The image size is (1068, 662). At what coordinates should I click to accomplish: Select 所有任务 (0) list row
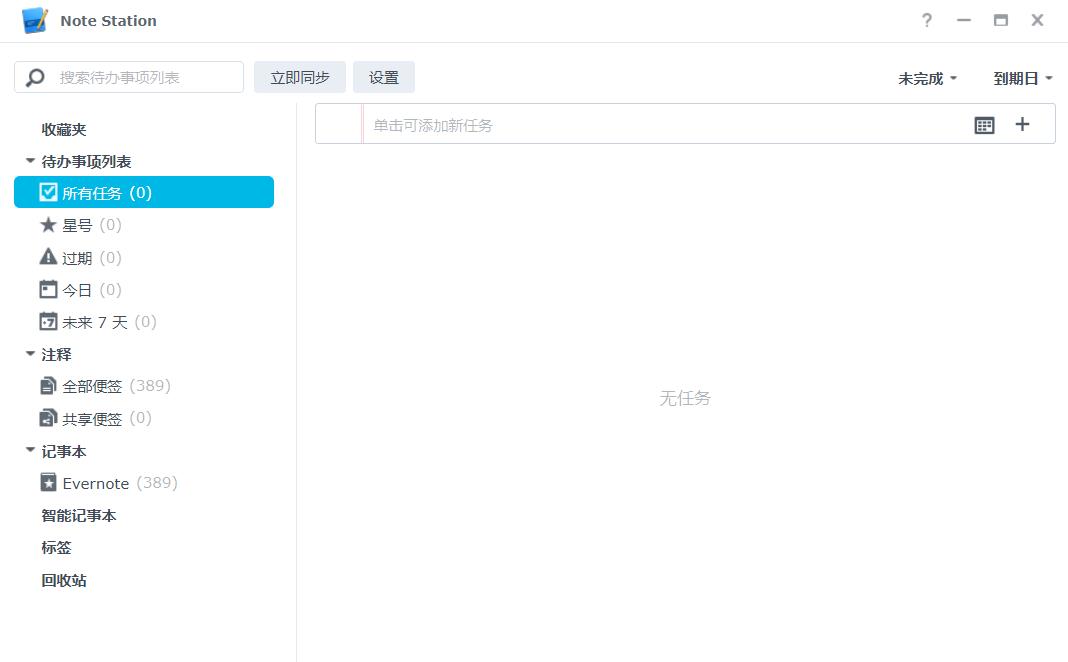[x=144, y=192]
